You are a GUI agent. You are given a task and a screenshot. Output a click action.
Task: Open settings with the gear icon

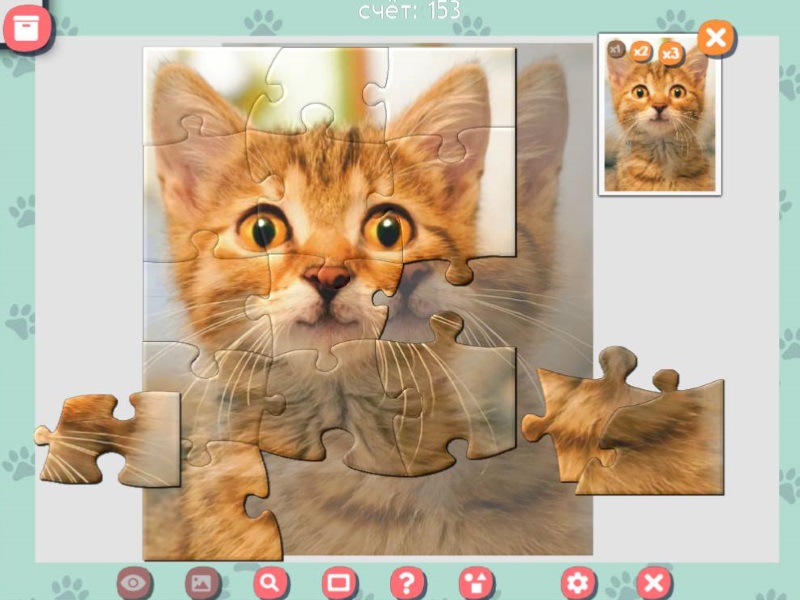tap(578, 582)
